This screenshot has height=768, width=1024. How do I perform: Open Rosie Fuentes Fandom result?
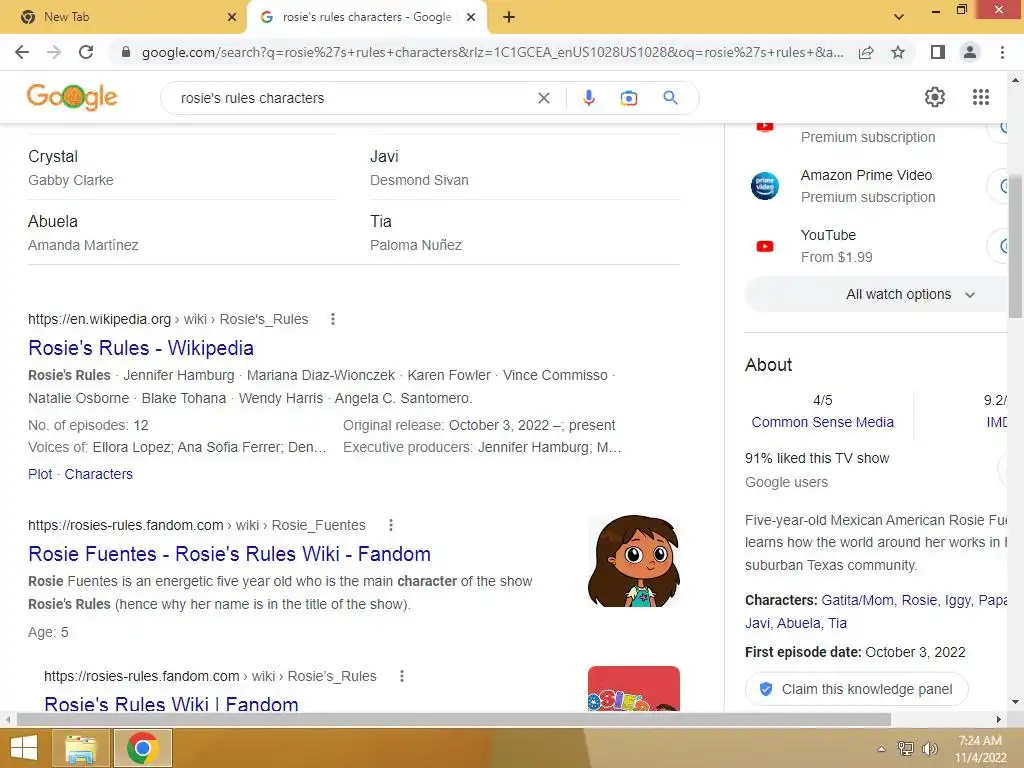(x=229, y=554)
